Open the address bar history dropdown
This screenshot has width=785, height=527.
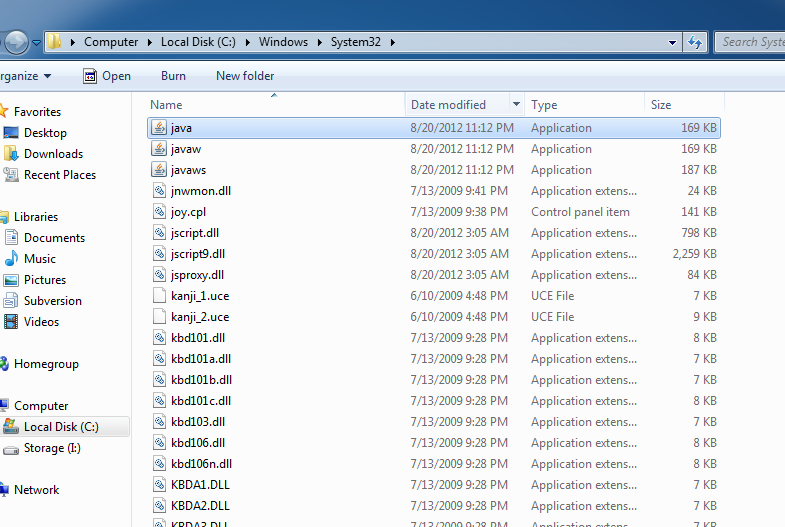click(x=672, y=43)
